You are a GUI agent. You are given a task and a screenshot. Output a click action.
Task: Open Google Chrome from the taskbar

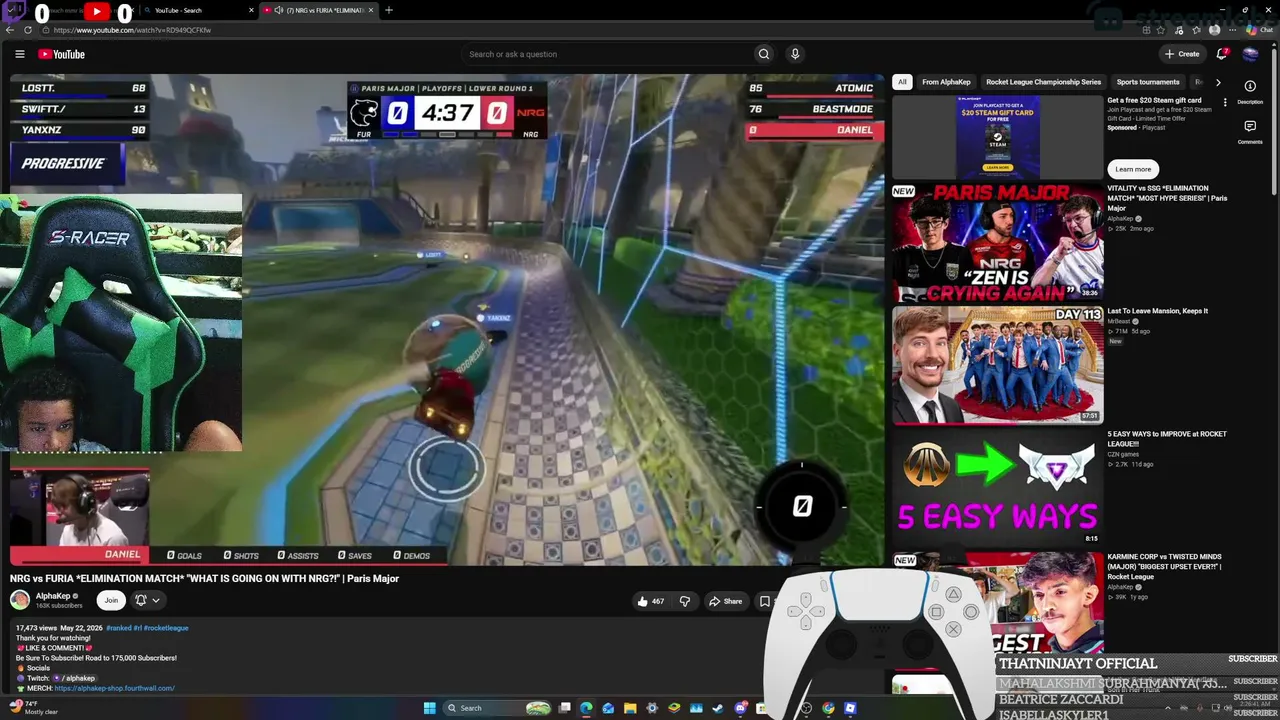point(828,708)
